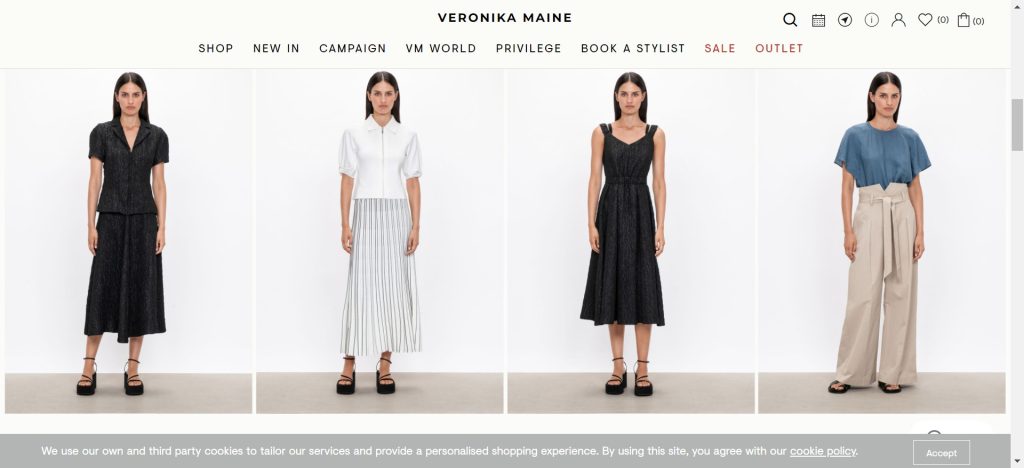The width and height of the screenshot is (1024, 468).
Task: Follow the cookie policy link
Action: click(822, 451)
